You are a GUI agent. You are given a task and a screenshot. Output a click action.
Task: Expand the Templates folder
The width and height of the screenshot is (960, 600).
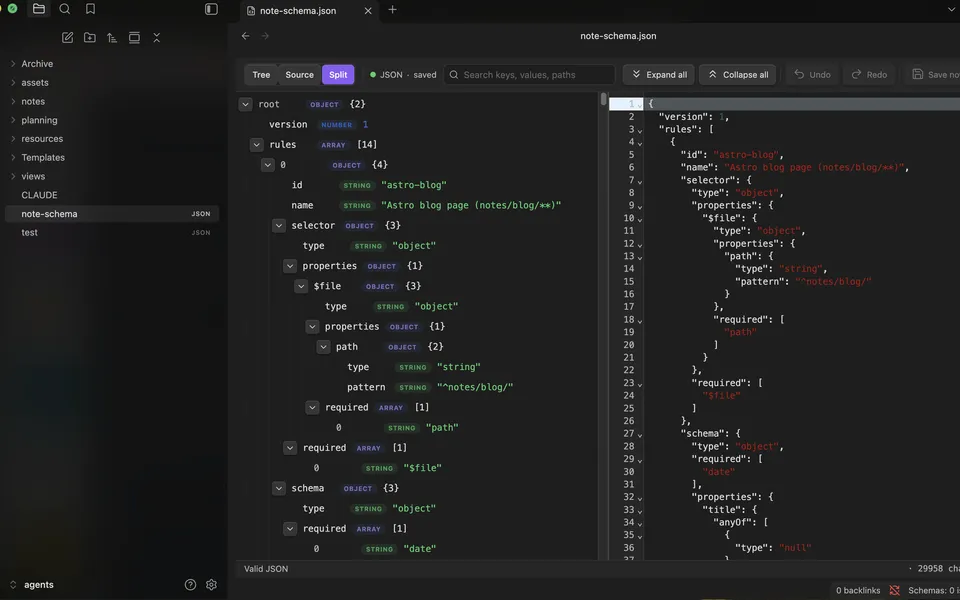click(112, 157)
